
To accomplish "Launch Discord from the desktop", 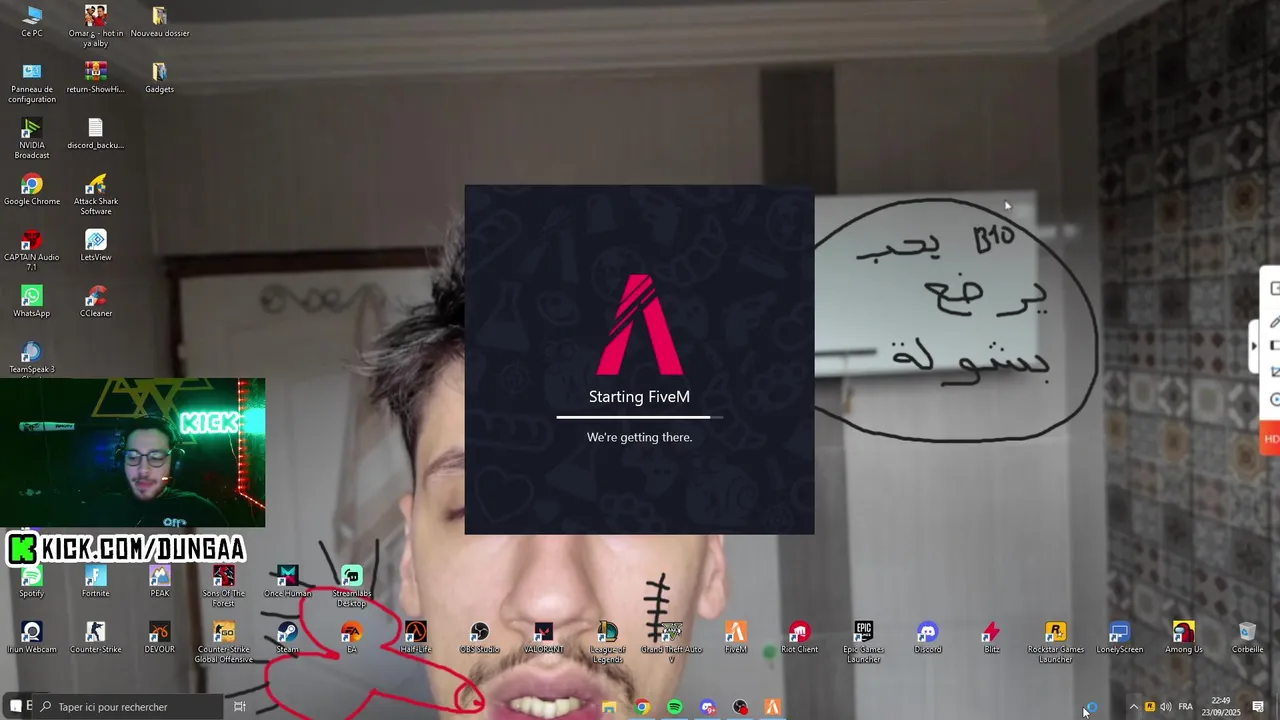I will click(928, 637).
